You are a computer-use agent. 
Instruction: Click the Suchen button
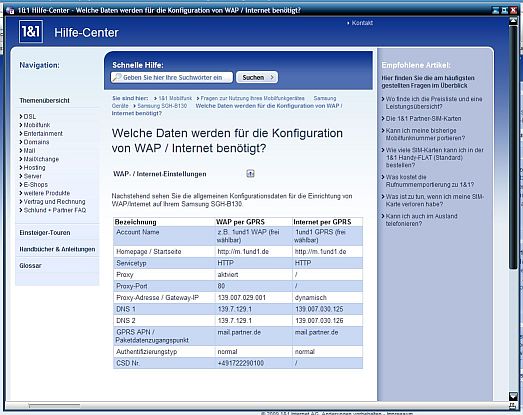256,77
